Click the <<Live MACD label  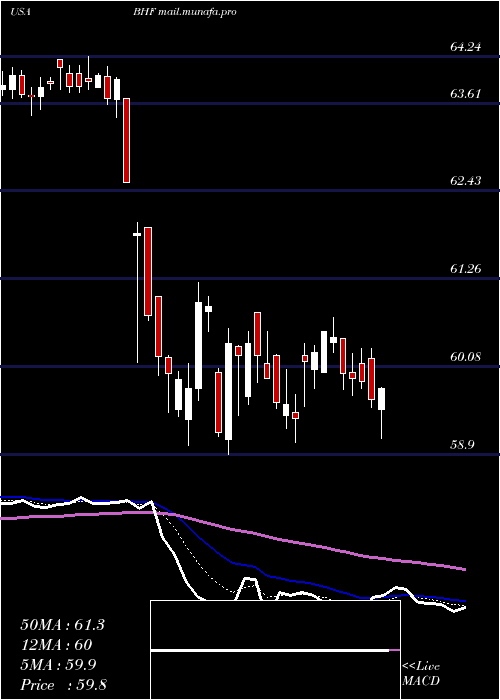(421, 674)
